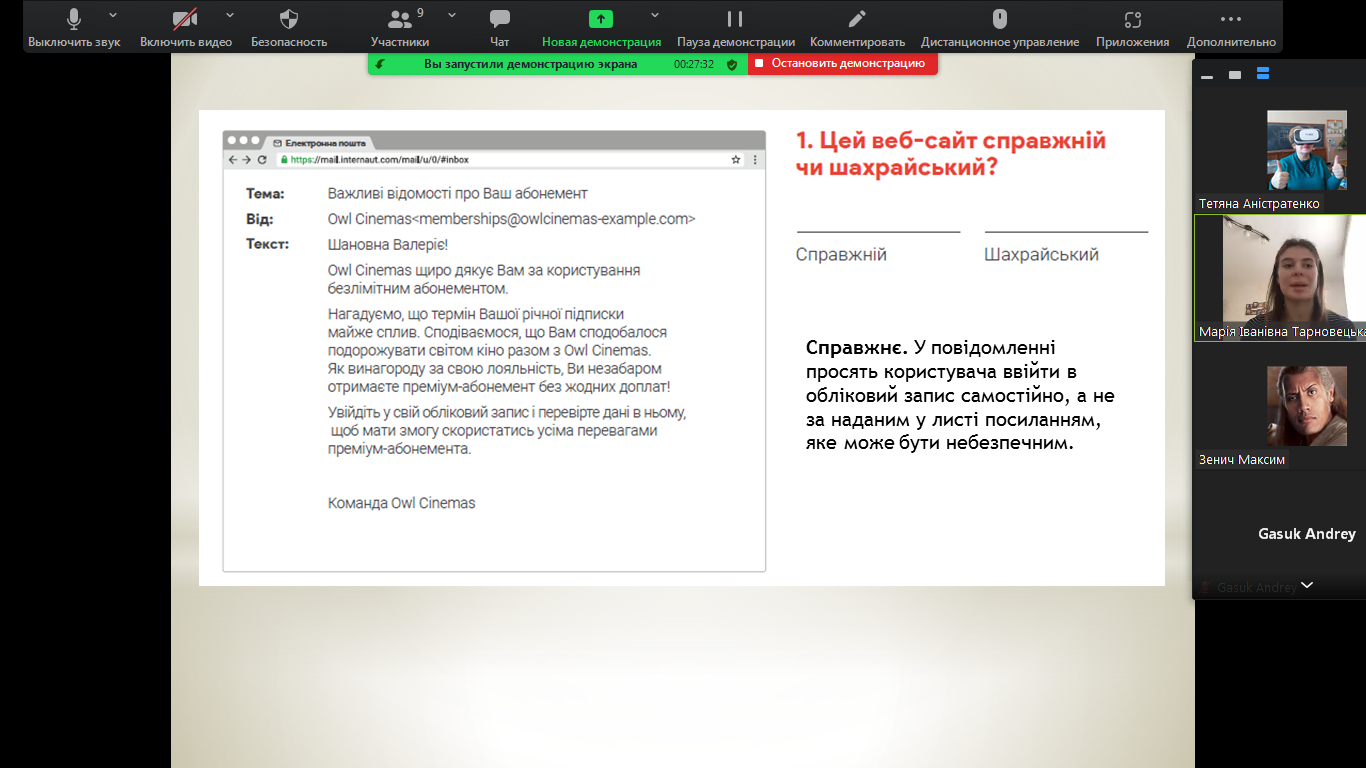This screenshot has height=768, width=1366.
Task: Open the More options ellipsis menu
Action: coord(1231,19)
